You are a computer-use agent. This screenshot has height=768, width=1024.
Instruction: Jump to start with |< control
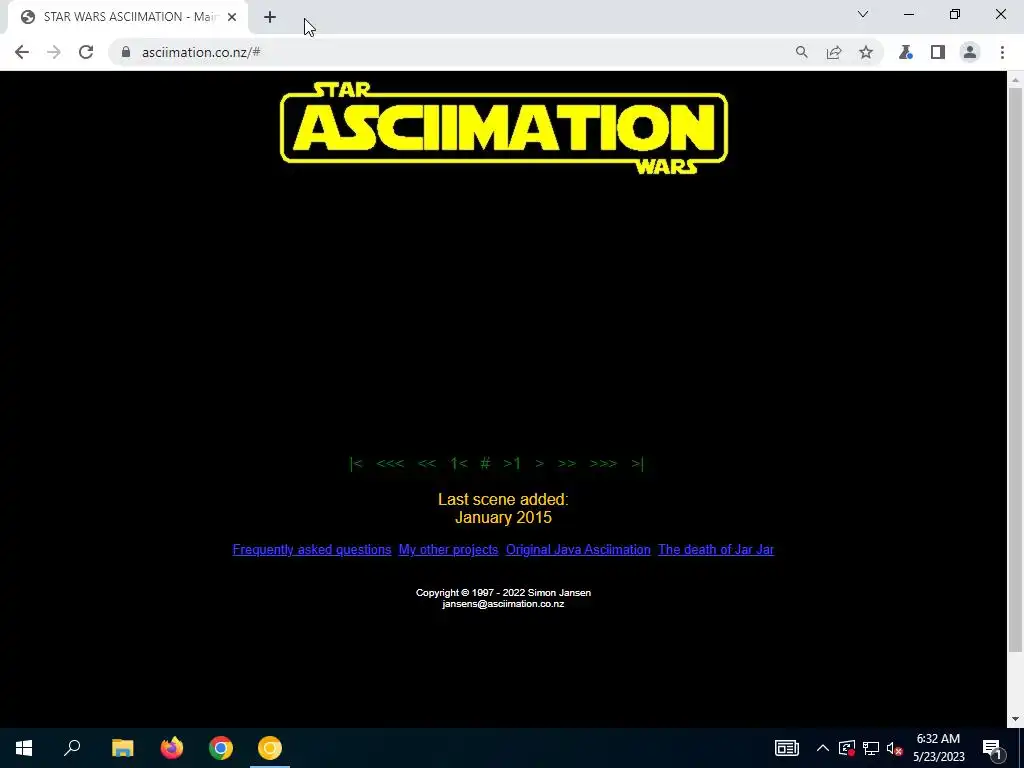coord(356,463)
